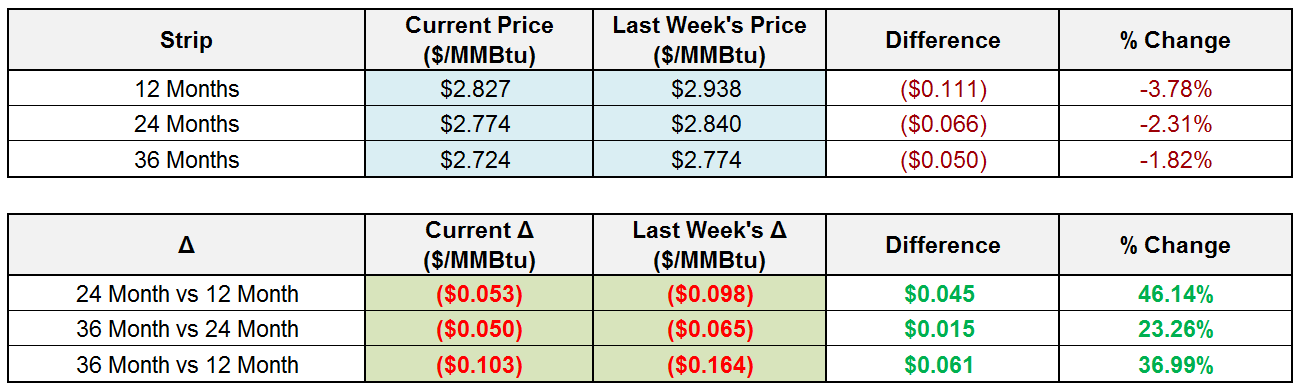Click the 12 Months row label
The image size is (1301, 390).
tap(187, 89)
